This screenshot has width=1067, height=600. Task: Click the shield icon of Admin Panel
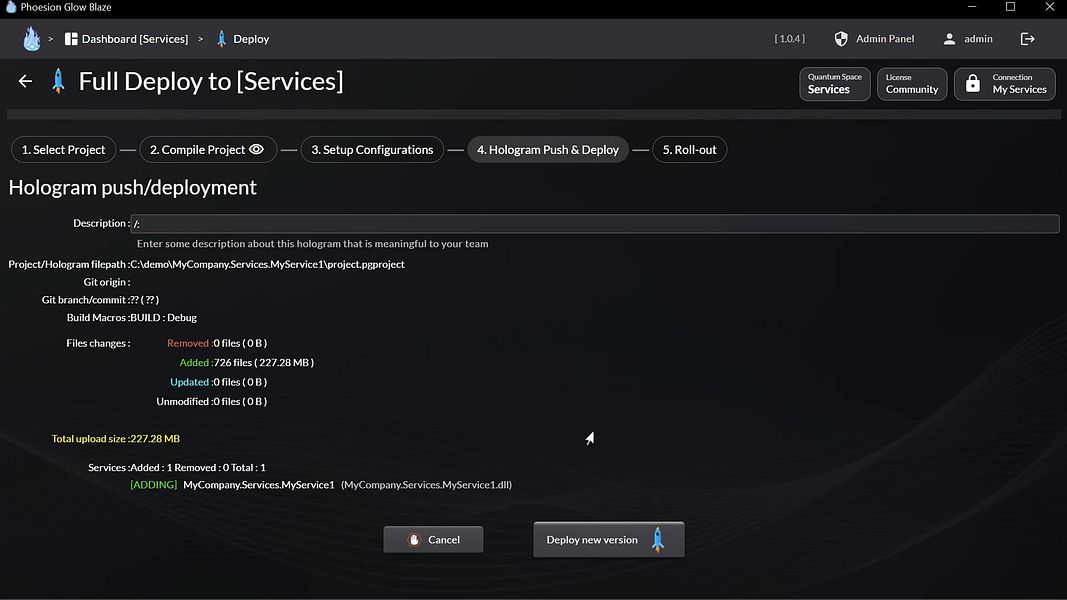tap(841, 39)
